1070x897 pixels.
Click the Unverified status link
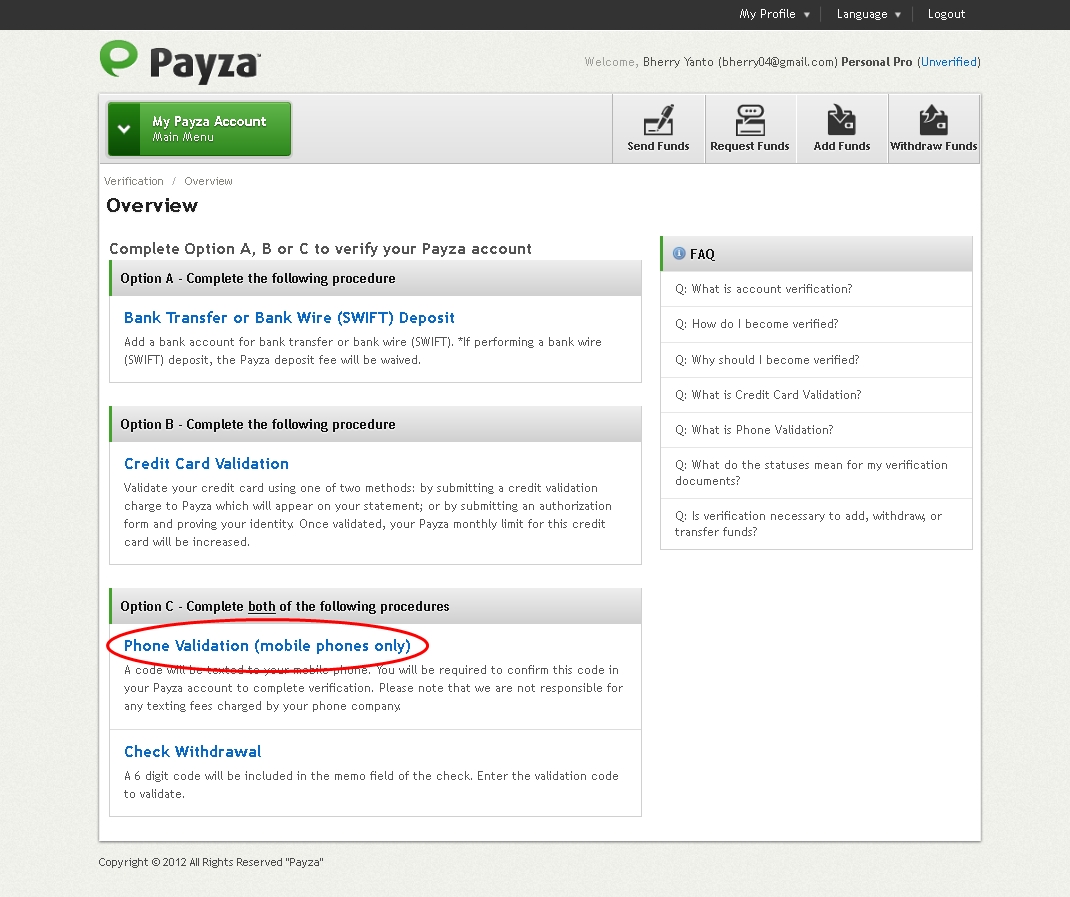(x=949, y=62)
